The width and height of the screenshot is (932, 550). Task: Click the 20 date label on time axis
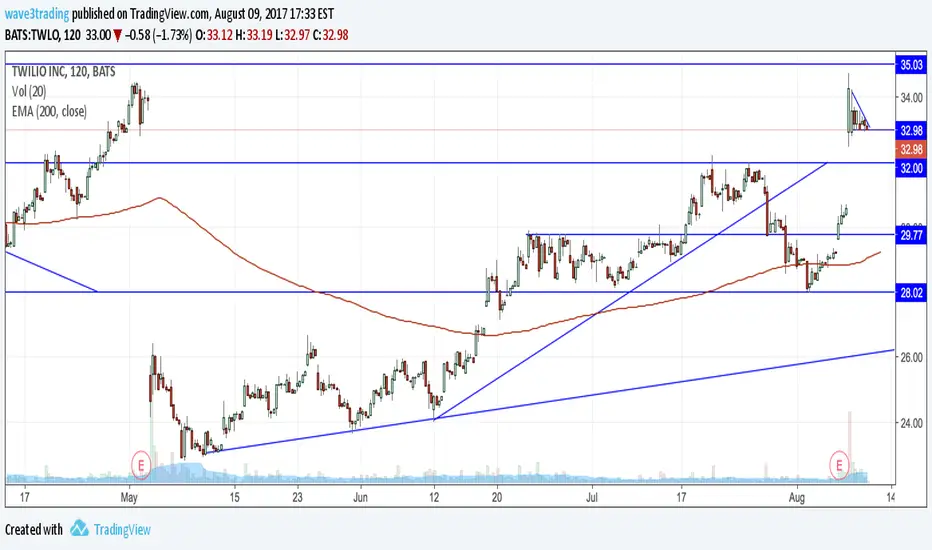coord(497,497)
